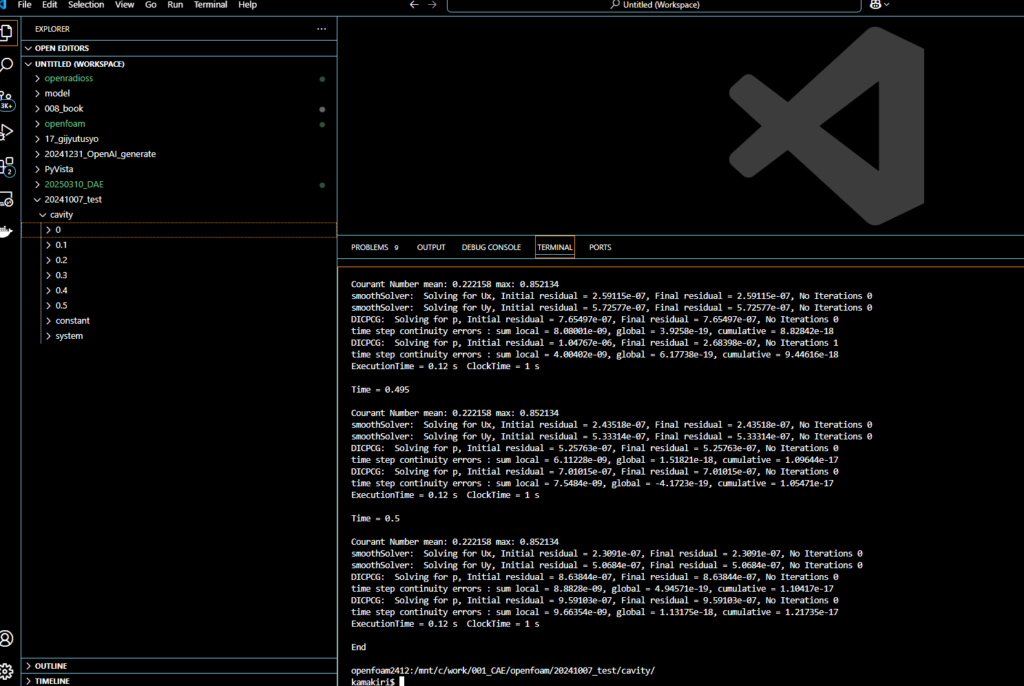Click the Untitled (Workspace) search box
The height and width of the screenshot is (686, 1024).
(654, 5)
